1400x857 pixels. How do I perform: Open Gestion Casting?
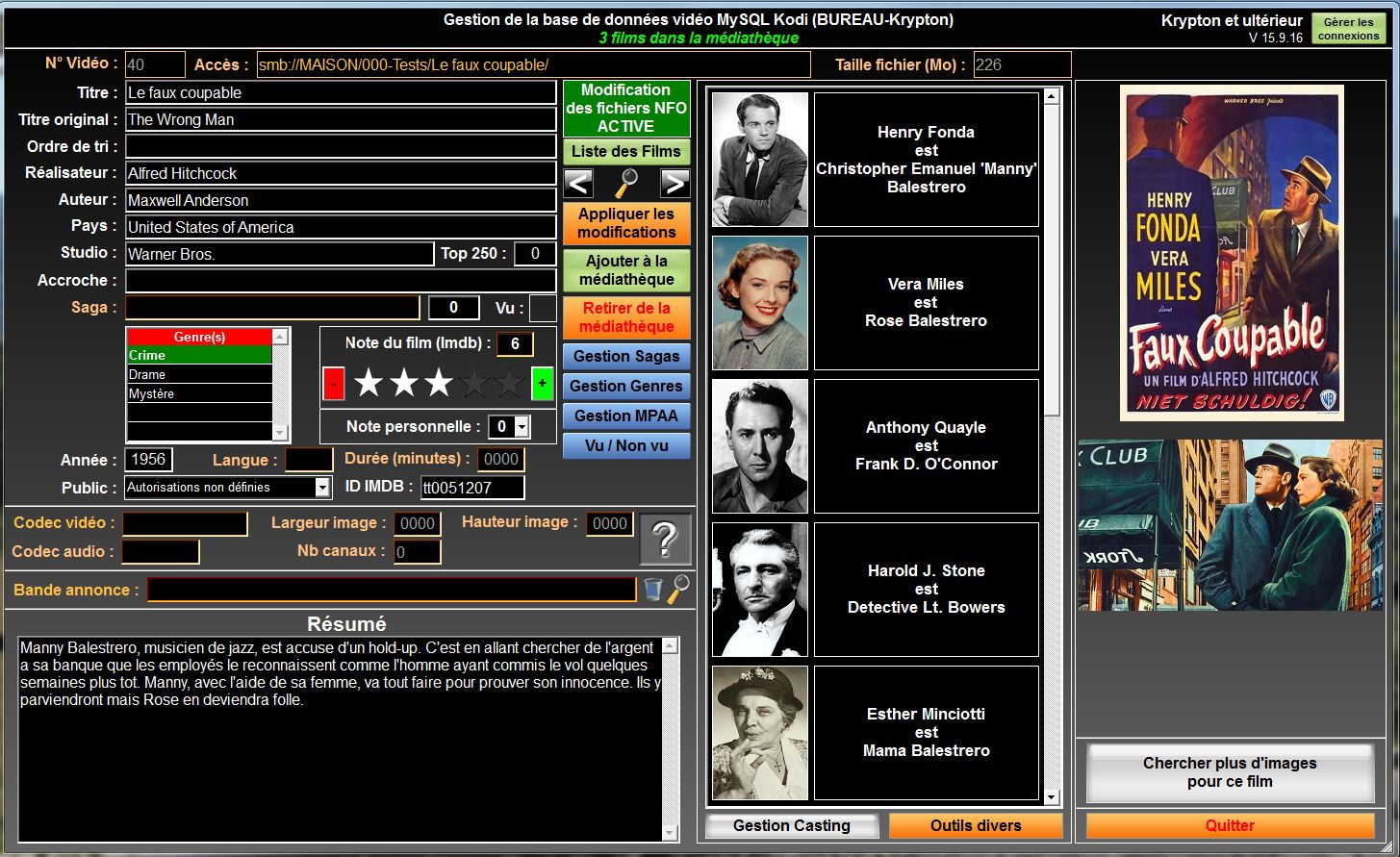792,825
